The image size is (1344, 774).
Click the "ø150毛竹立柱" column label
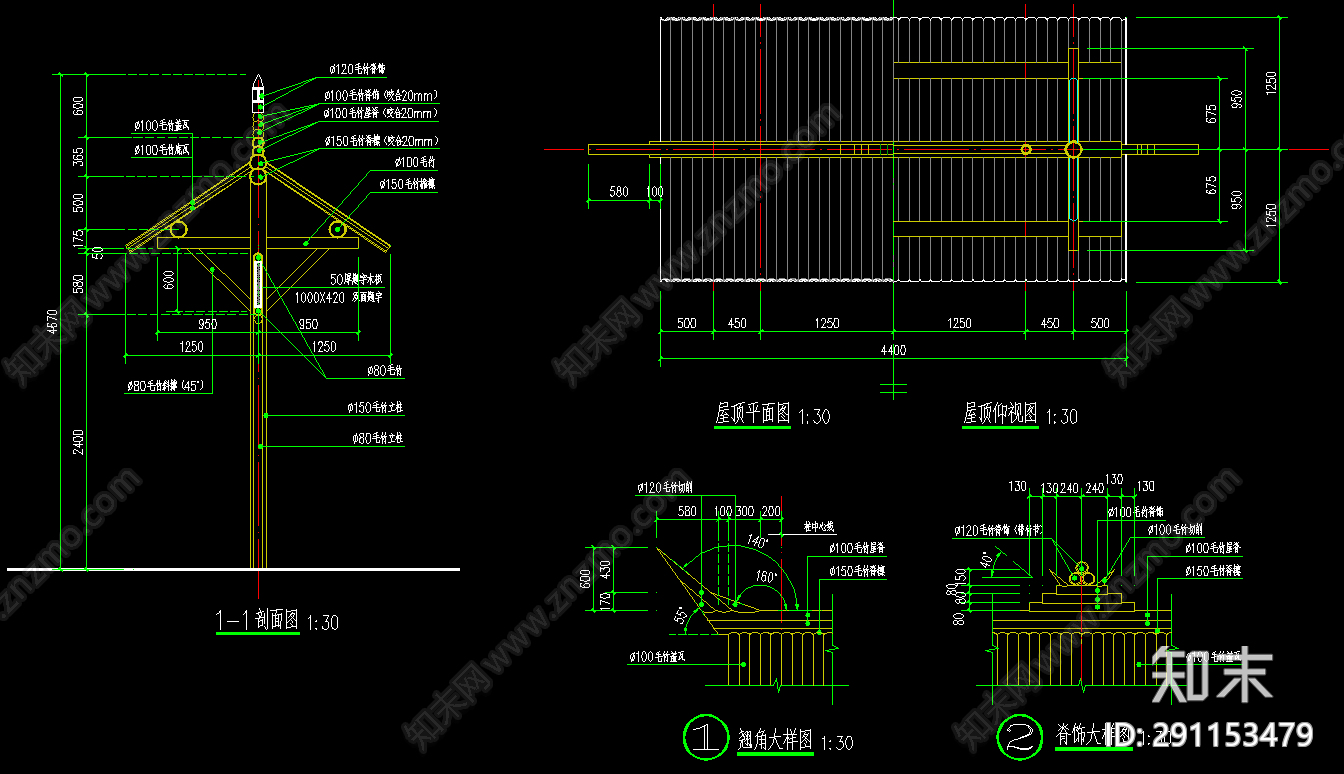point(376,408)
